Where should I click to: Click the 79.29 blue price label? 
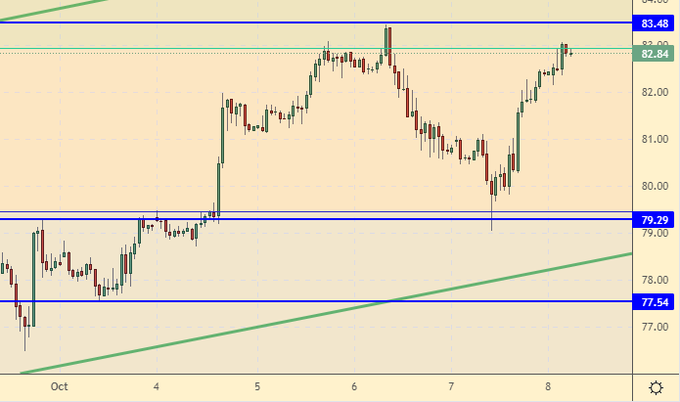coord(655,218)
